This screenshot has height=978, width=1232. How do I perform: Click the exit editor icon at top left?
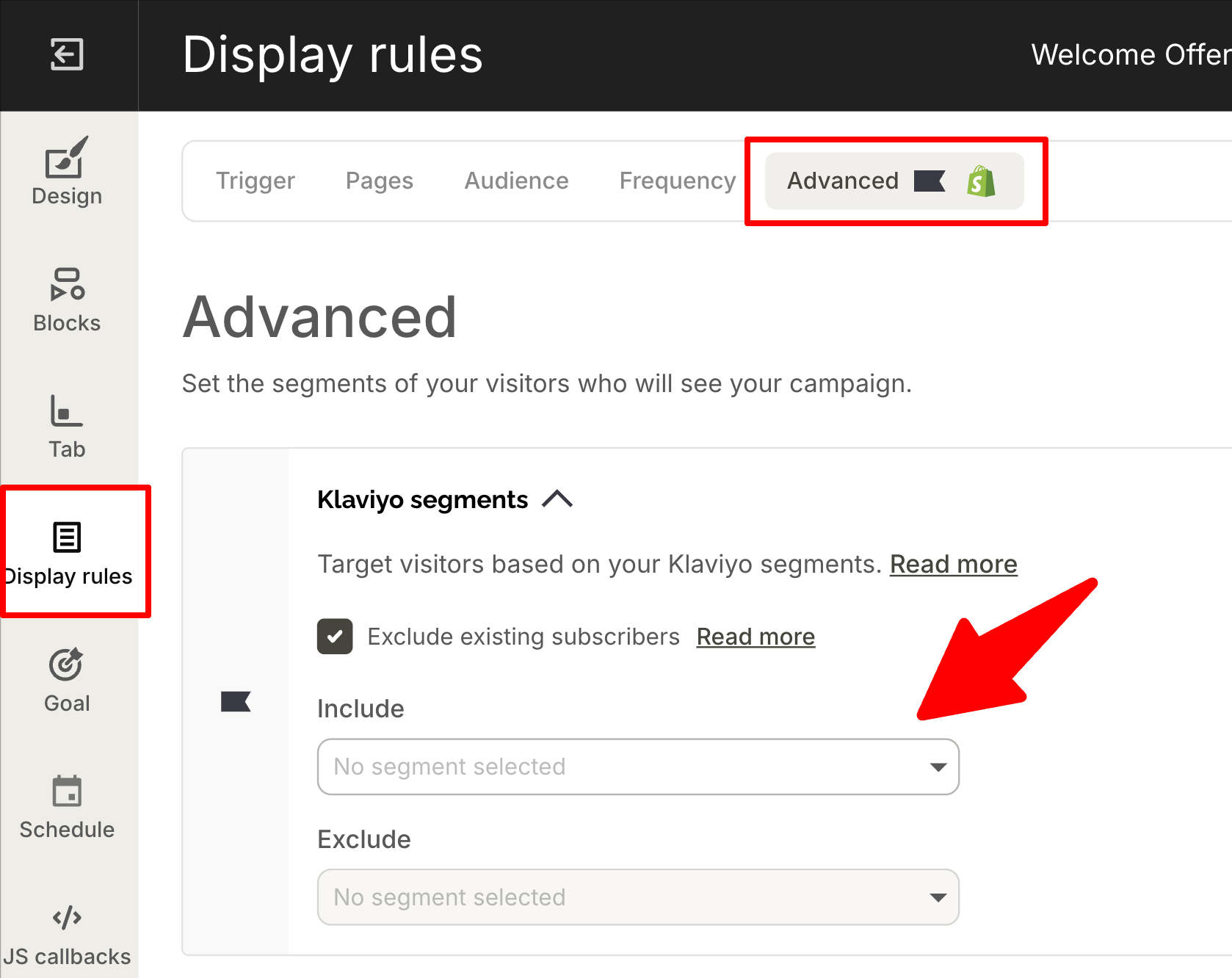tap(67, 55)
